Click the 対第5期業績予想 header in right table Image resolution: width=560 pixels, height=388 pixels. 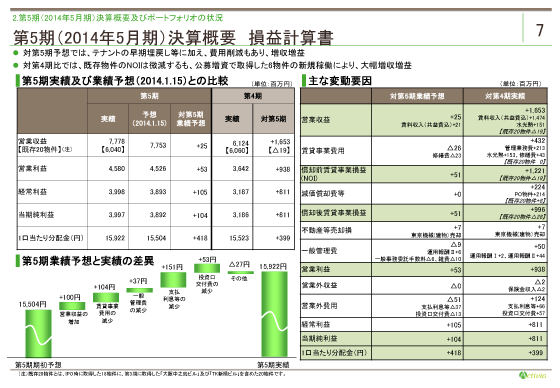coord(417,96)
